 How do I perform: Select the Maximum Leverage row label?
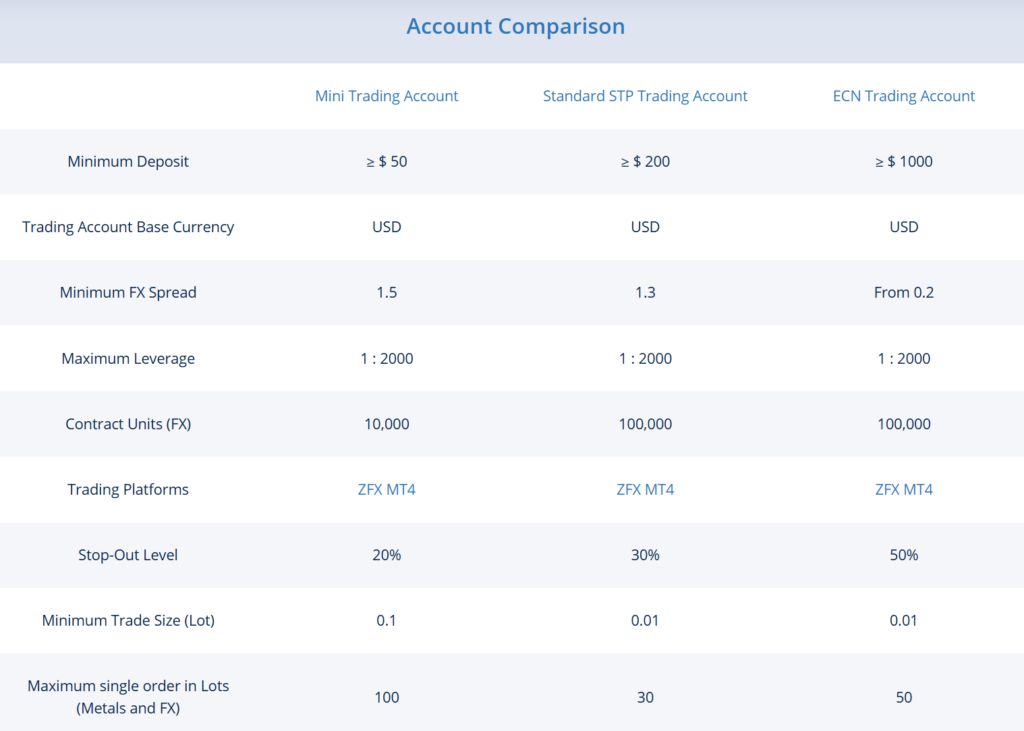click(128, 358)
